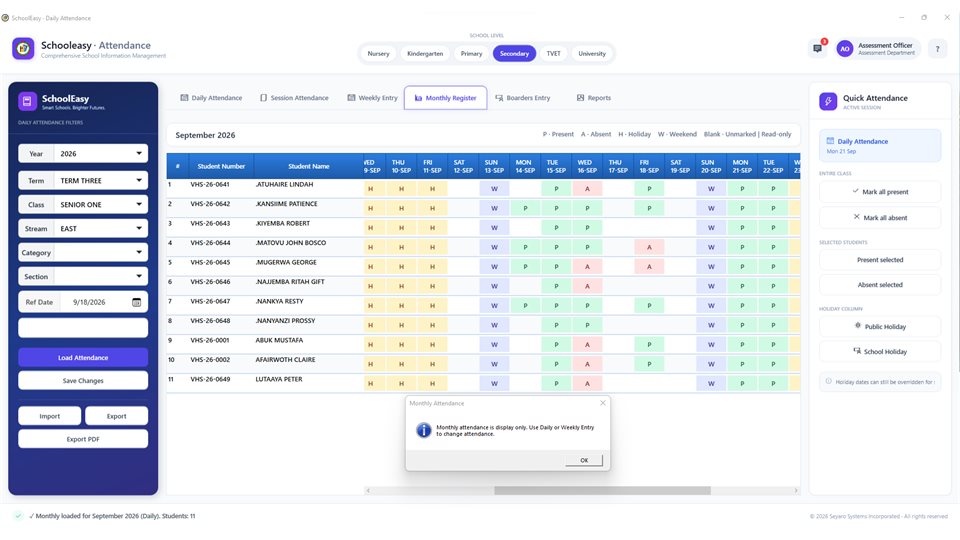
Task: Switch to Daily Attendance tab
Action: point(211,98)
